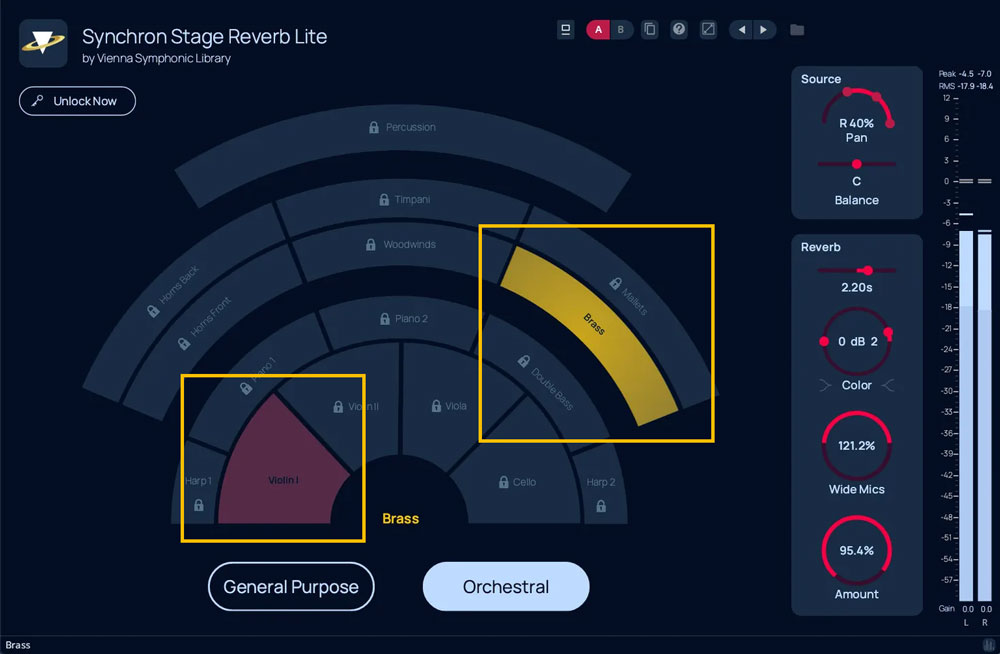Click the locked Timpani section
The width and height of the screenshot is (1000, 654).
(404, 200)
